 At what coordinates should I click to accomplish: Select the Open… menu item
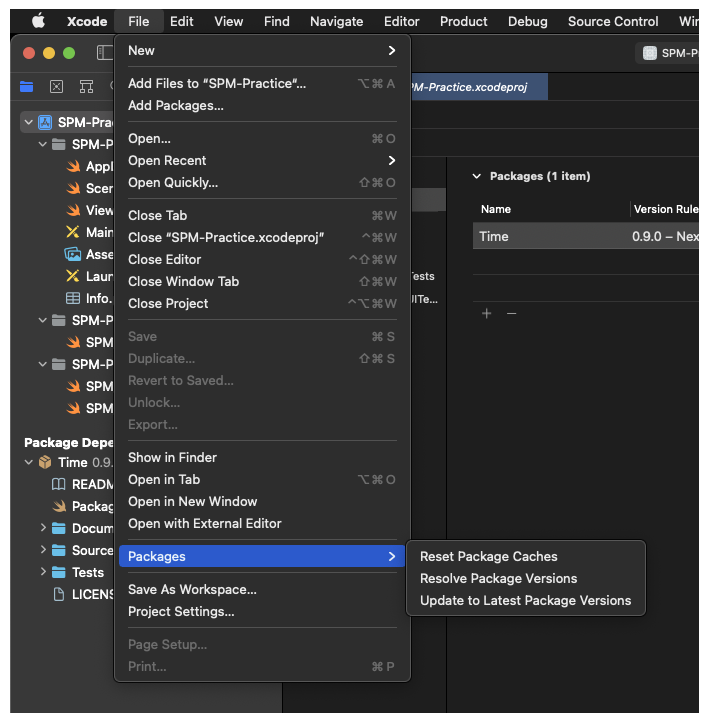tap(262, 138)
